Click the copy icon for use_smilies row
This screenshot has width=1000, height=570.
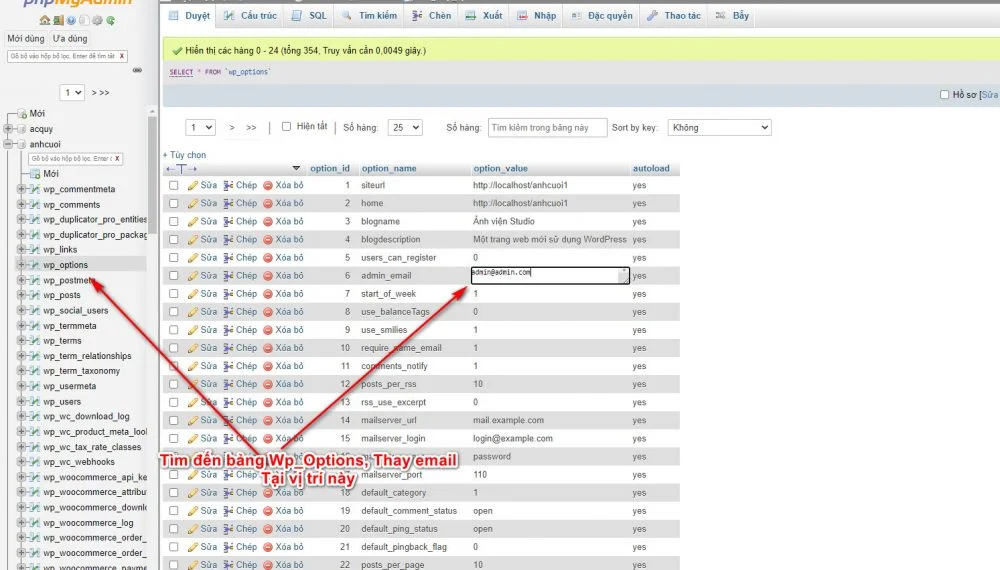[x=228, y=330]
